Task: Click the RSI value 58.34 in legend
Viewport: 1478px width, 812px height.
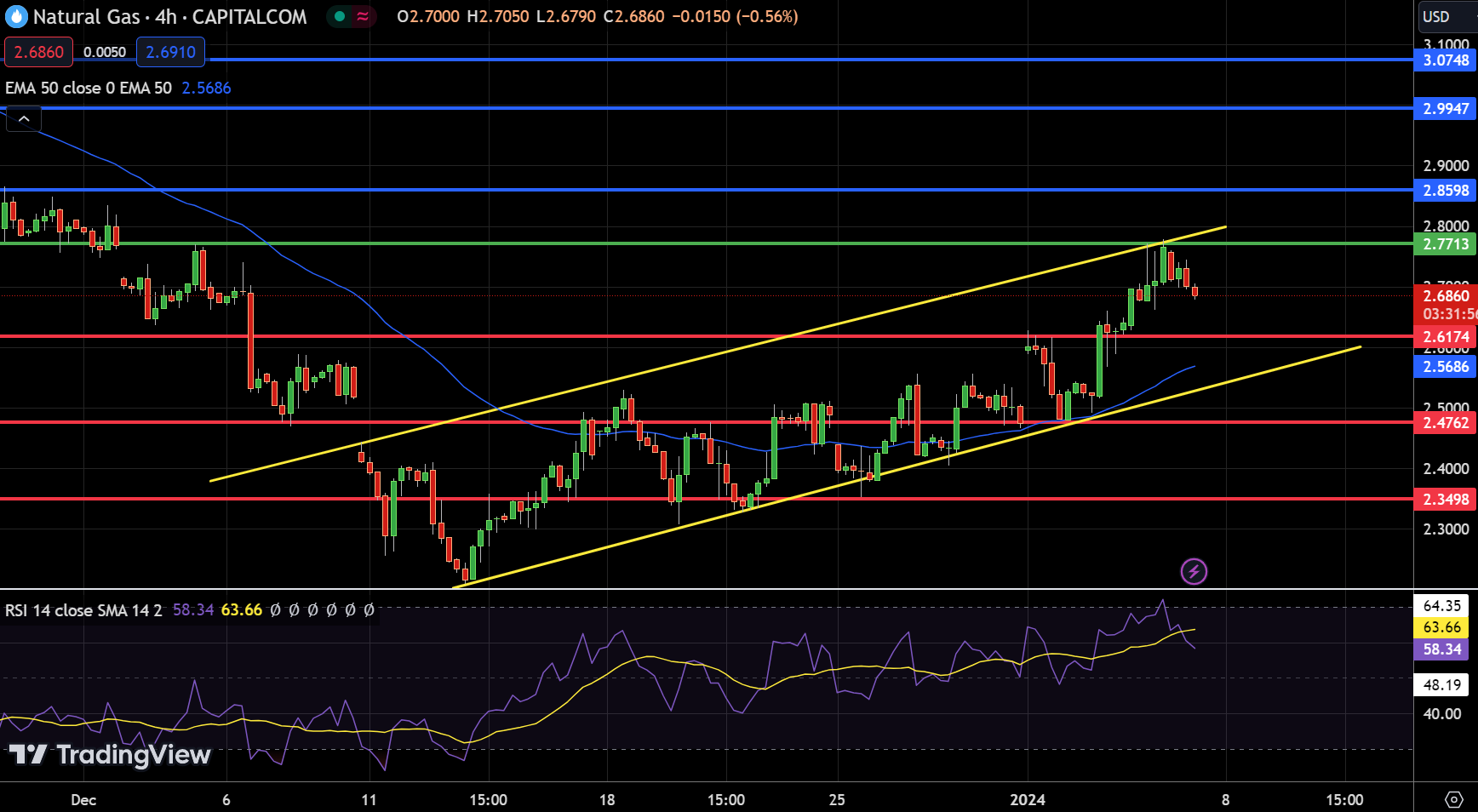Action: (193, 610)
